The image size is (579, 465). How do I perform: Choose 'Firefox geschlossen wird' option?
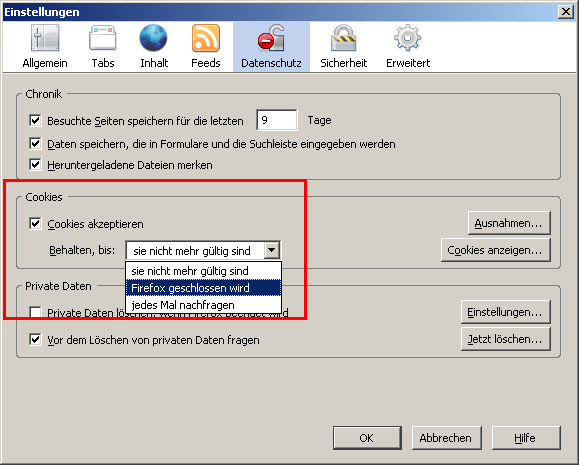coord(203,288)
